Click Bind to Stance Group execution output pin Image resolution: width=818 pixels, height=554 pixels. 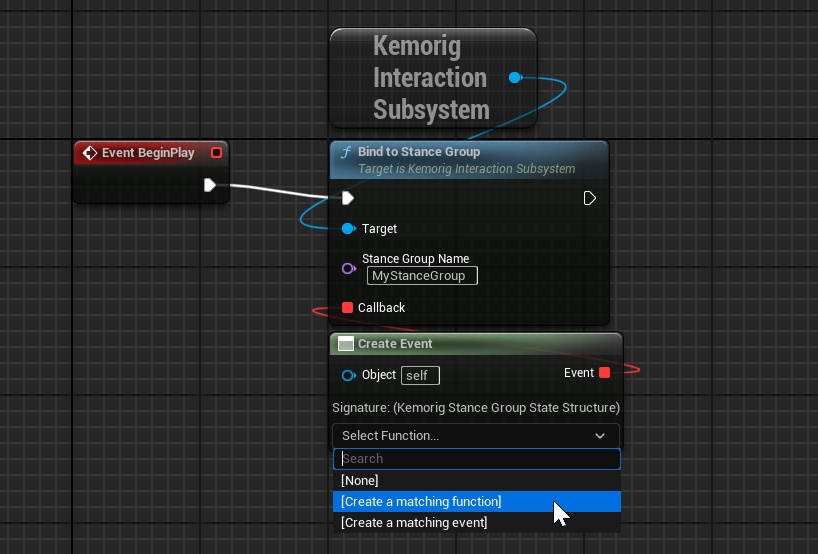point(590,198)
